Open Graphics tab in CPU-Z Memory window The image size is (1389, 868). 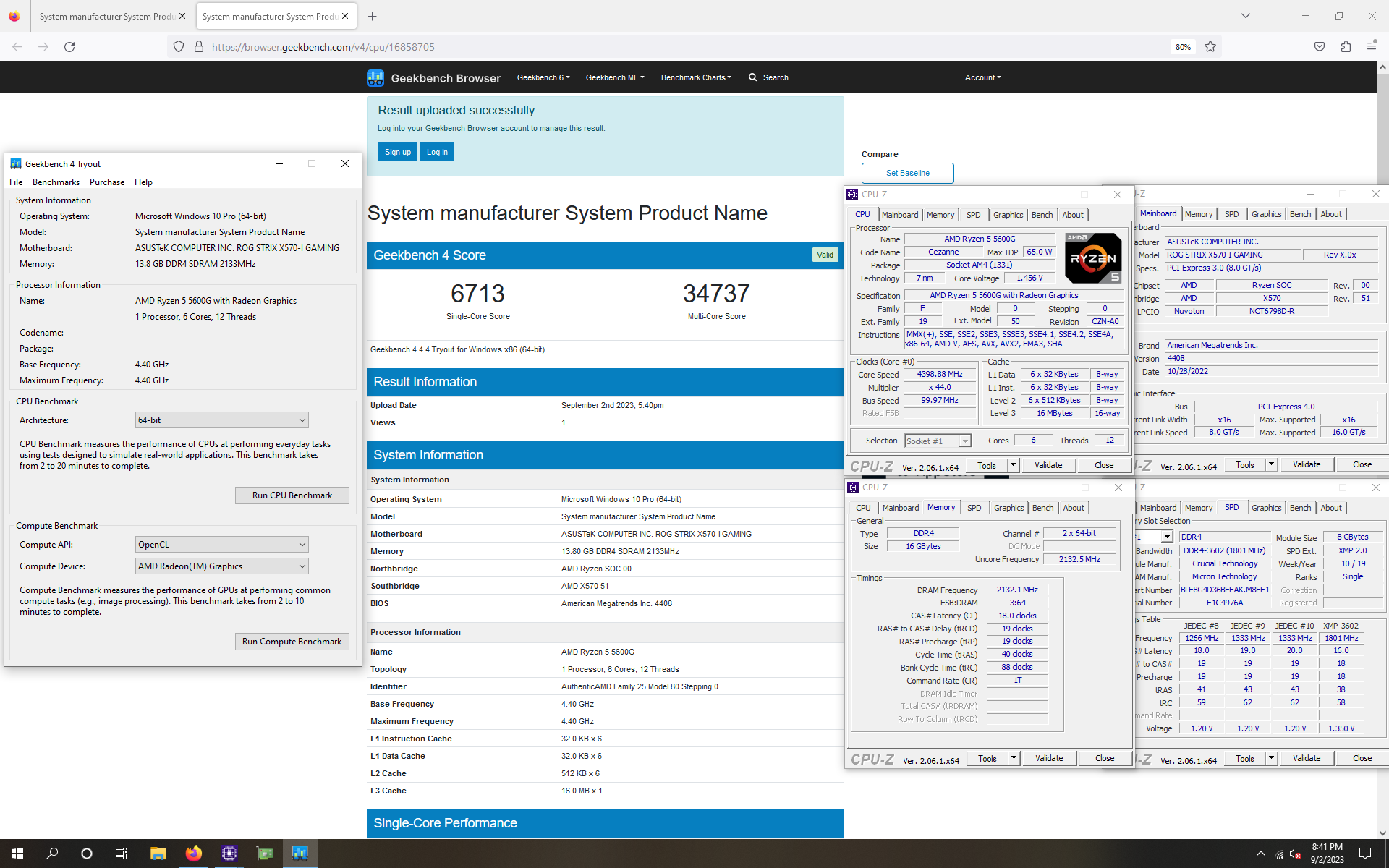[1008, 508]
